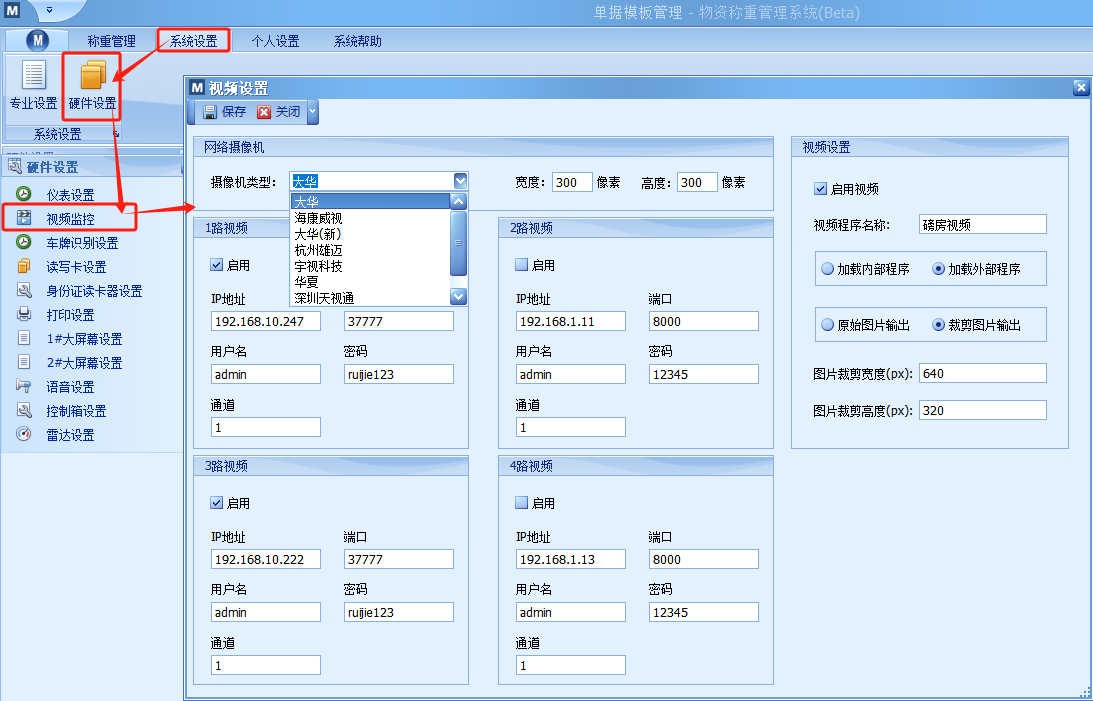Select 加载内部程序 radio button
The width and height of the screenshot is (1093, 701).
click(827, 269)
